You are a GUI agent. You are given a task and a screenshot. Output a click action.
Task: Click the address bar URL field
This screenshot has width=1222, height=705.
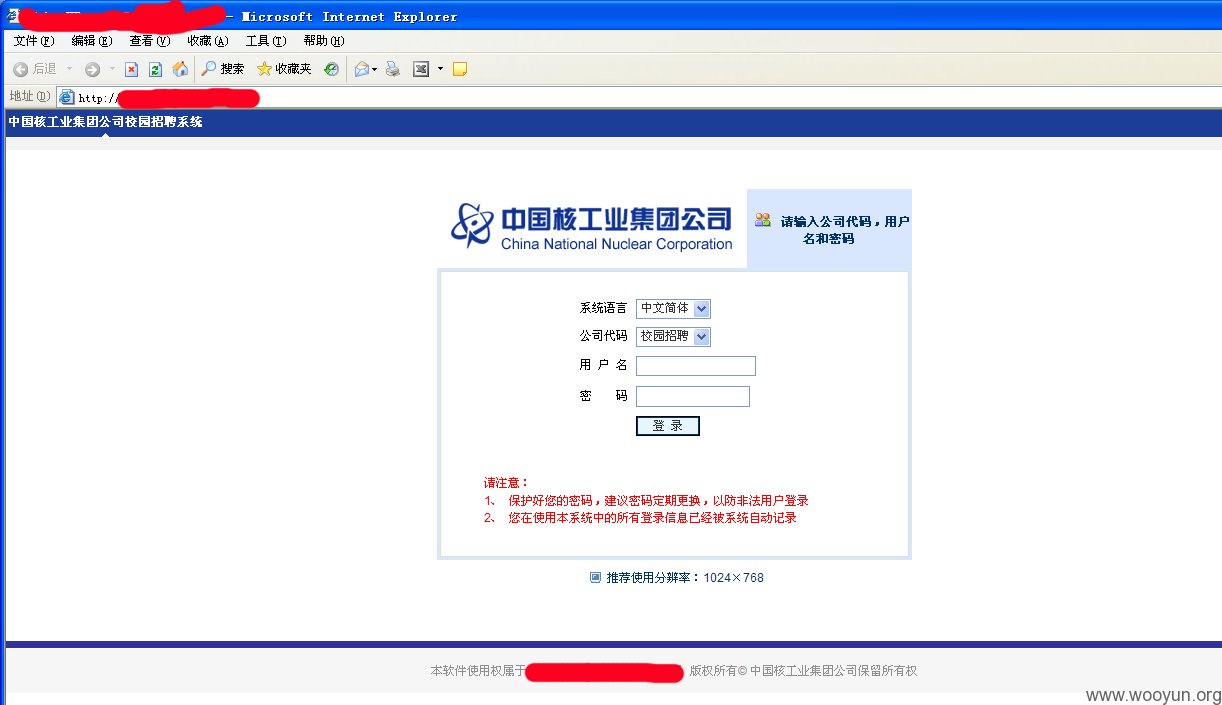pyautogui.click(x=640, y=97)
